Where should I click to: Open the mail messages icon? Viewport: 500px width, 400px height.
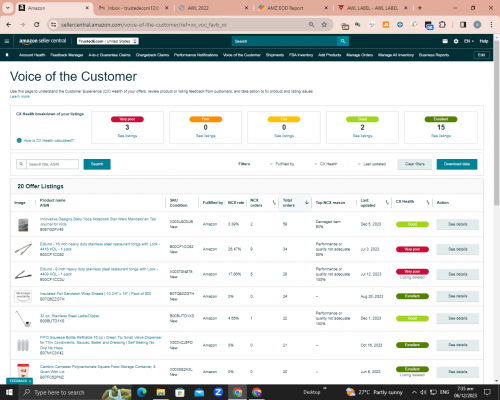tap(445, 41)
